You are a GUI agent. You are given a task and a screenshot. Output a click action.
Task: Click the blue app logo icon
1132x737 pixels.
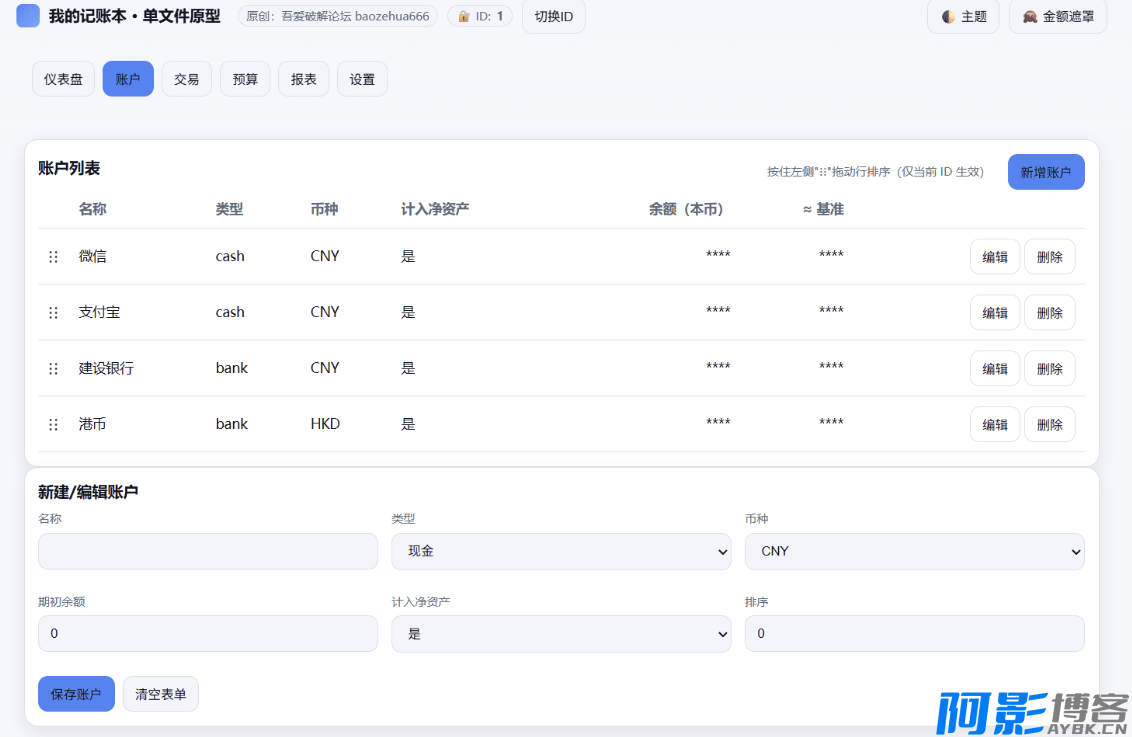(x=28, y=16)
